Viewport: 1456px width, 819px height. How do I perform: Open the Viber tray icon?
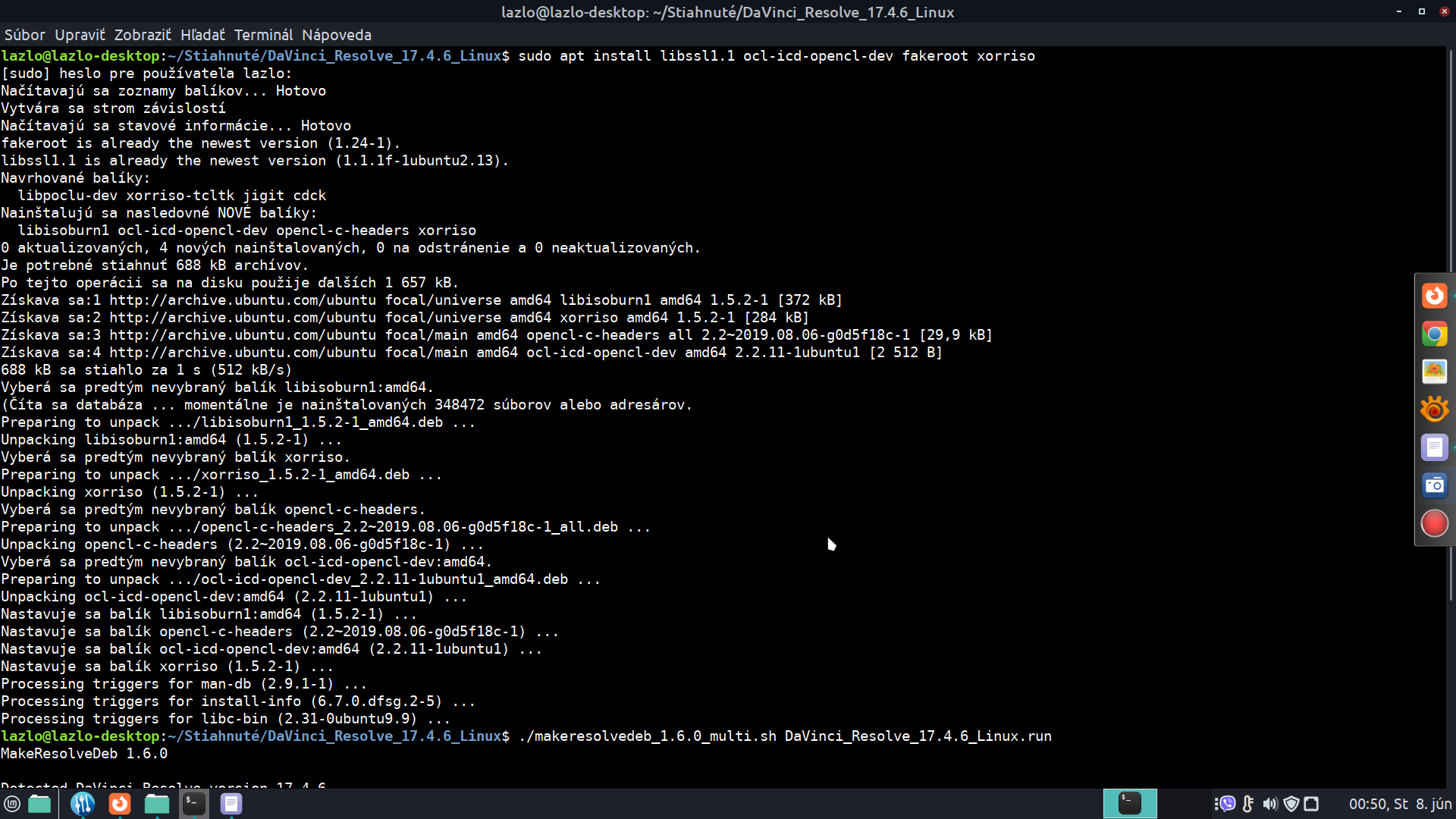coord(1226,804)
